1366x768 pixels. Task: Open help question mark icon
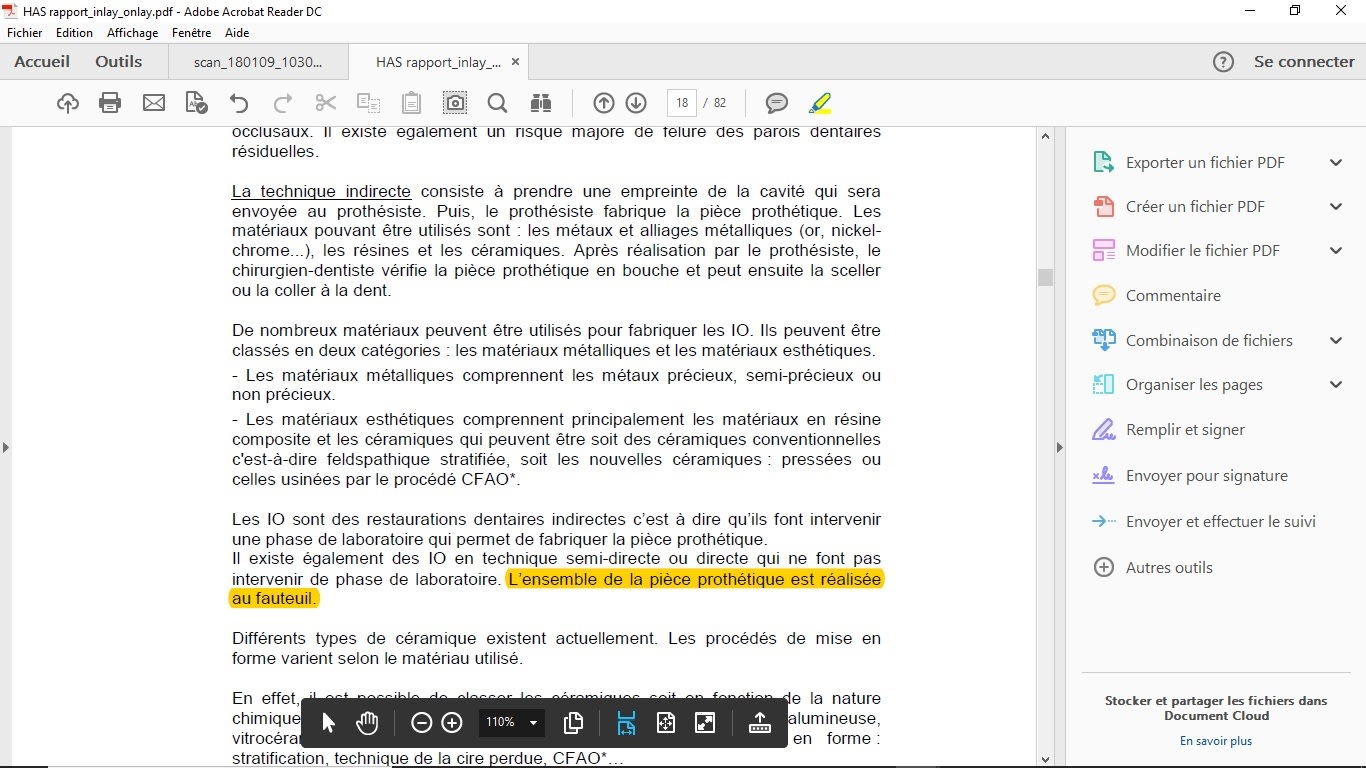pyautogui.click(x=1223, y=62)
